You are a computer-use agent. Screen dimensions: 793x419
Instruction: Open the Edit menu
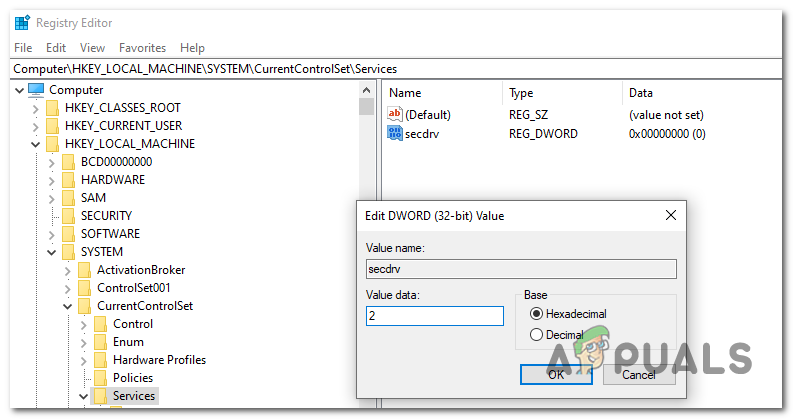pyautogui.click(x=56, y=48)
